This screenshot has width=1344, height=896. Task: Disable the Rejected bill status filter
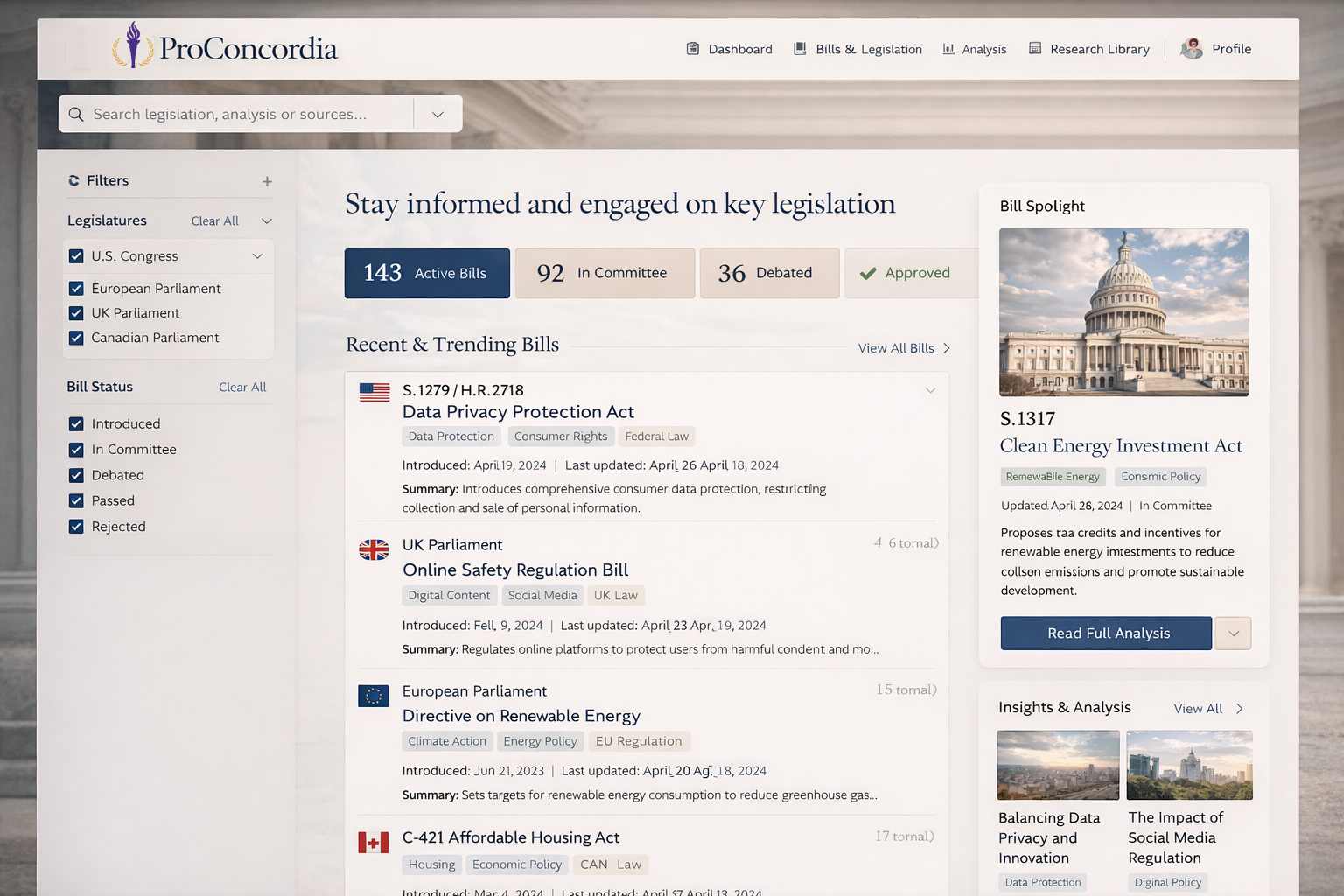pos(76,526)
